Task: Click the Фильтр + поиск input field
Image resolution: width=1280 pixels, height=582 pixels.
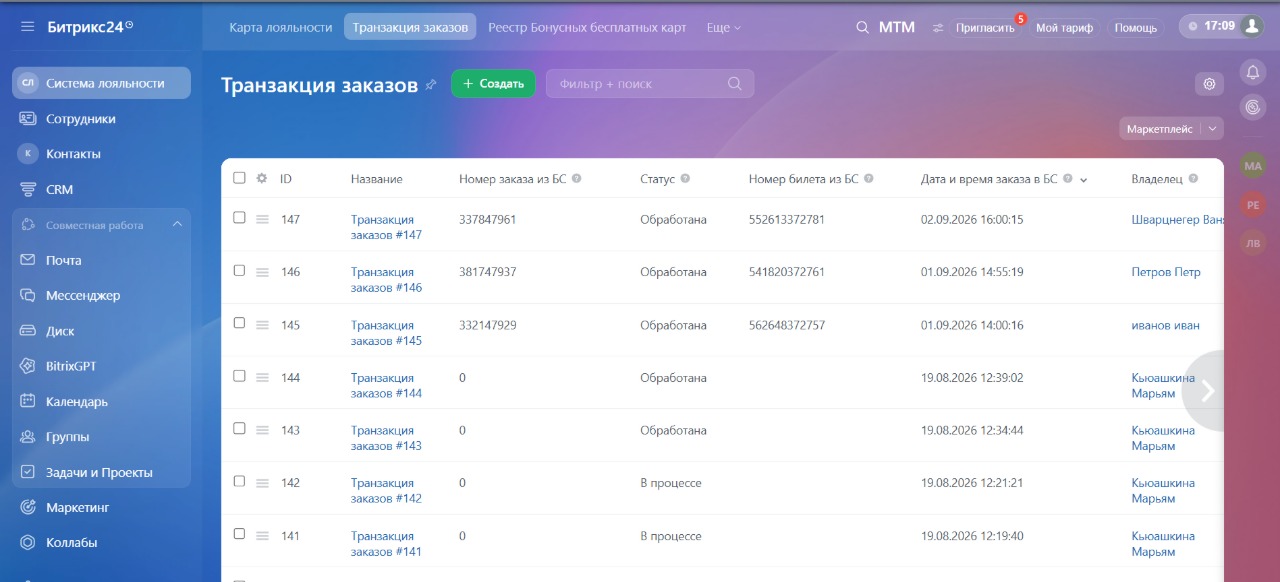Action: [650, 84]
